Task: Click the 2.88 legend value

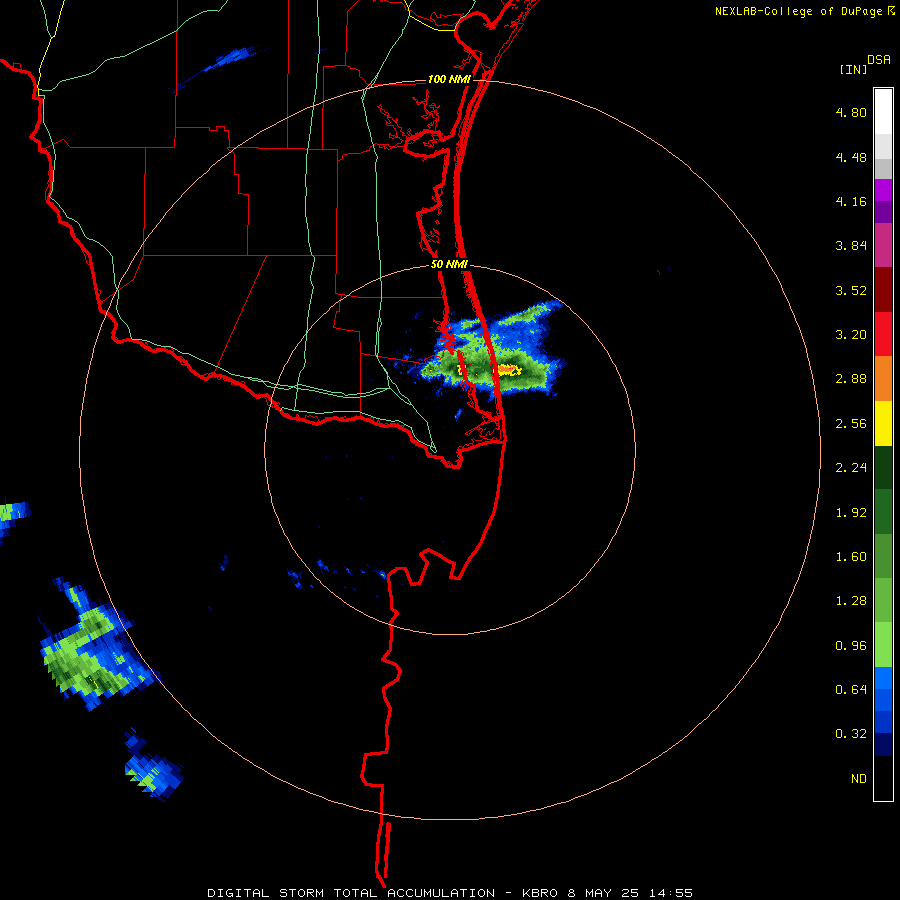Action: 851,379
